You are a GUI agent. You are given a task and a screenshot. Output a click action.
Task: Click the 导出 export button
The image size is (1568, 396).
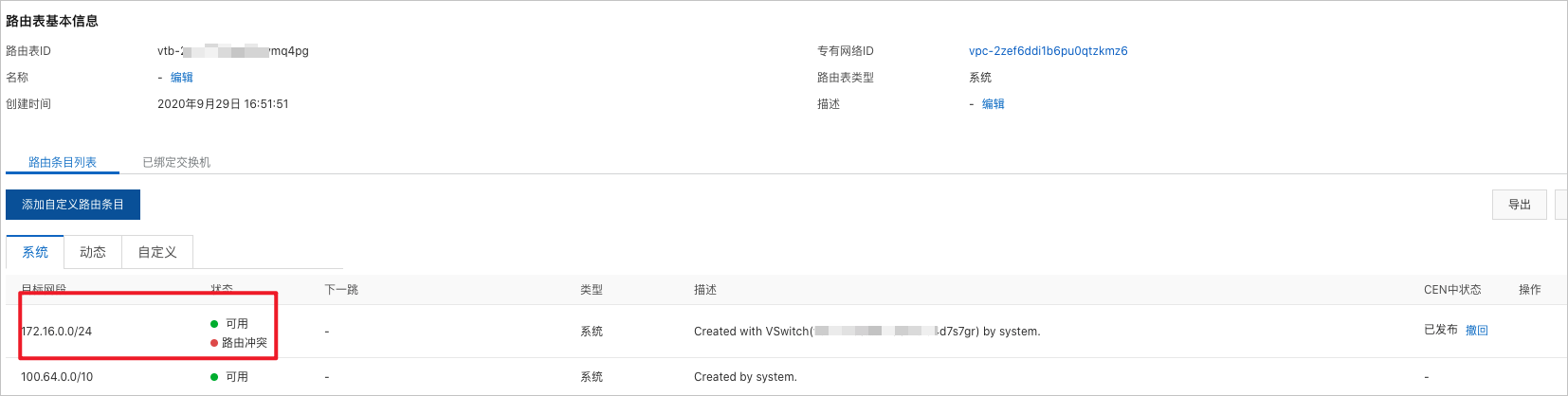tap(1520, 205)
